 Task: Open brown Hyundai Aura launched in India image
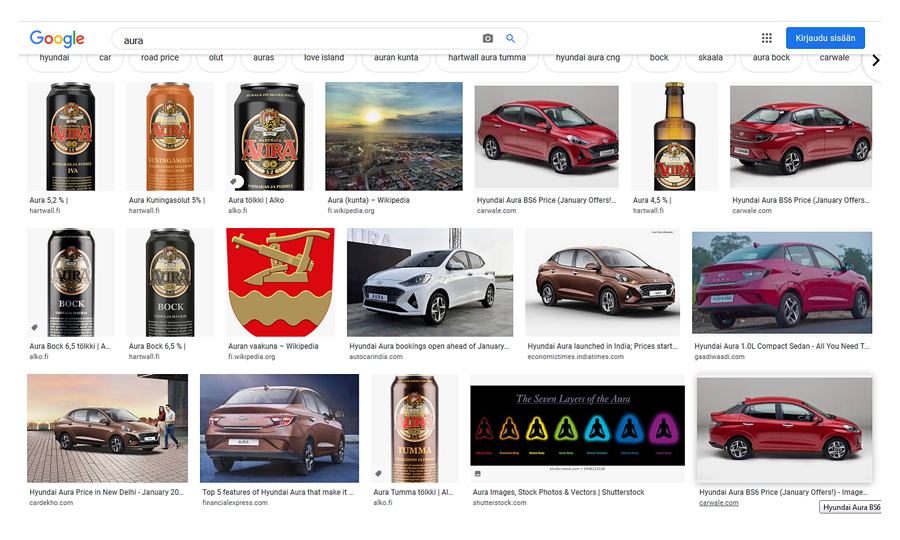tap(603, 282)
